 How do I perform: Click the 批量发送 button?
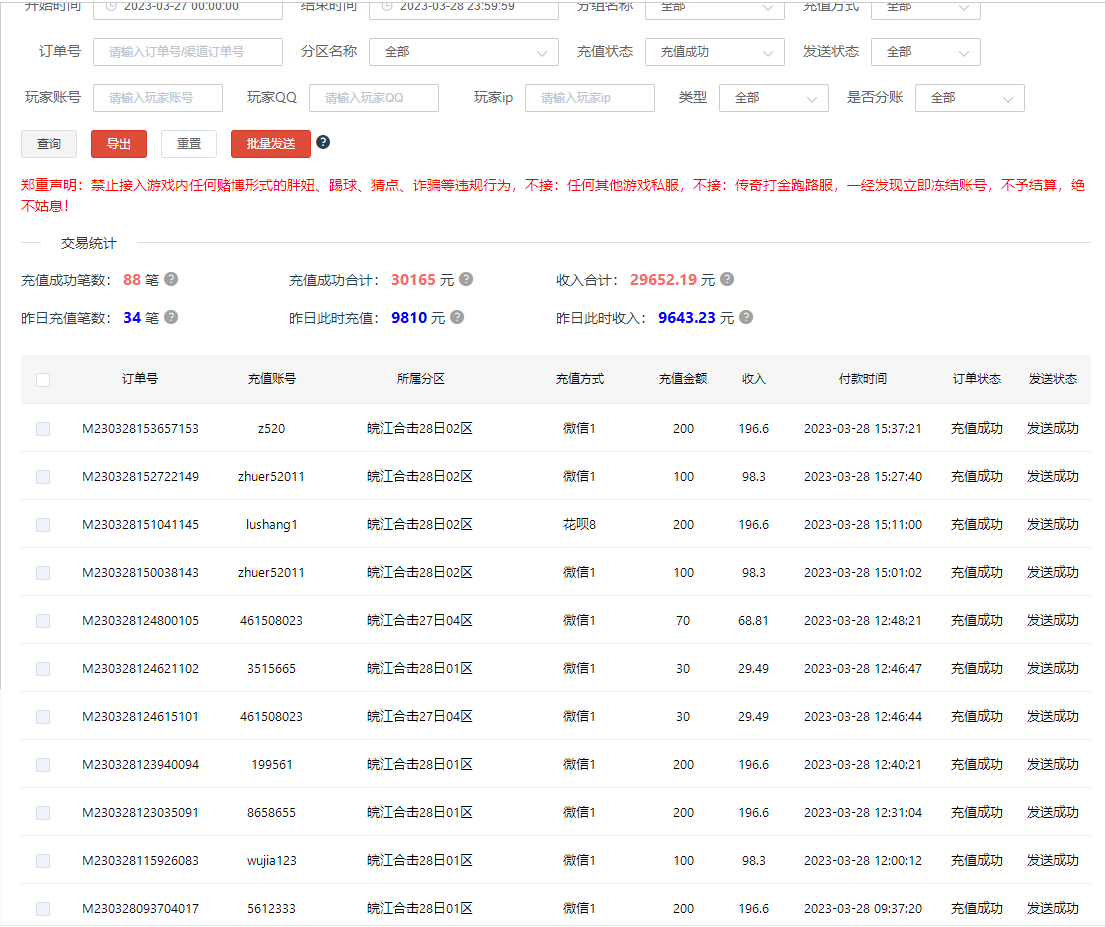click(270, 144)
